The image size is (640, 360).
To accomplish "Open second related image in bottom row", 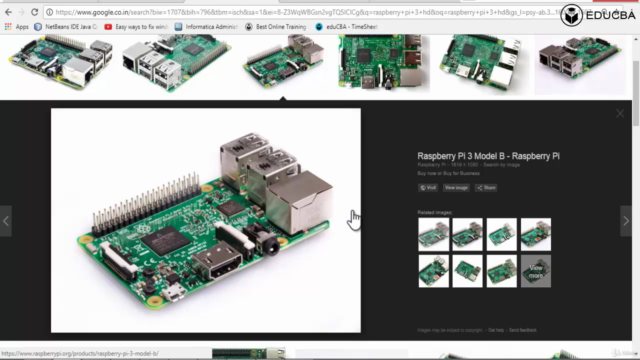I will (x=467, y=271).
